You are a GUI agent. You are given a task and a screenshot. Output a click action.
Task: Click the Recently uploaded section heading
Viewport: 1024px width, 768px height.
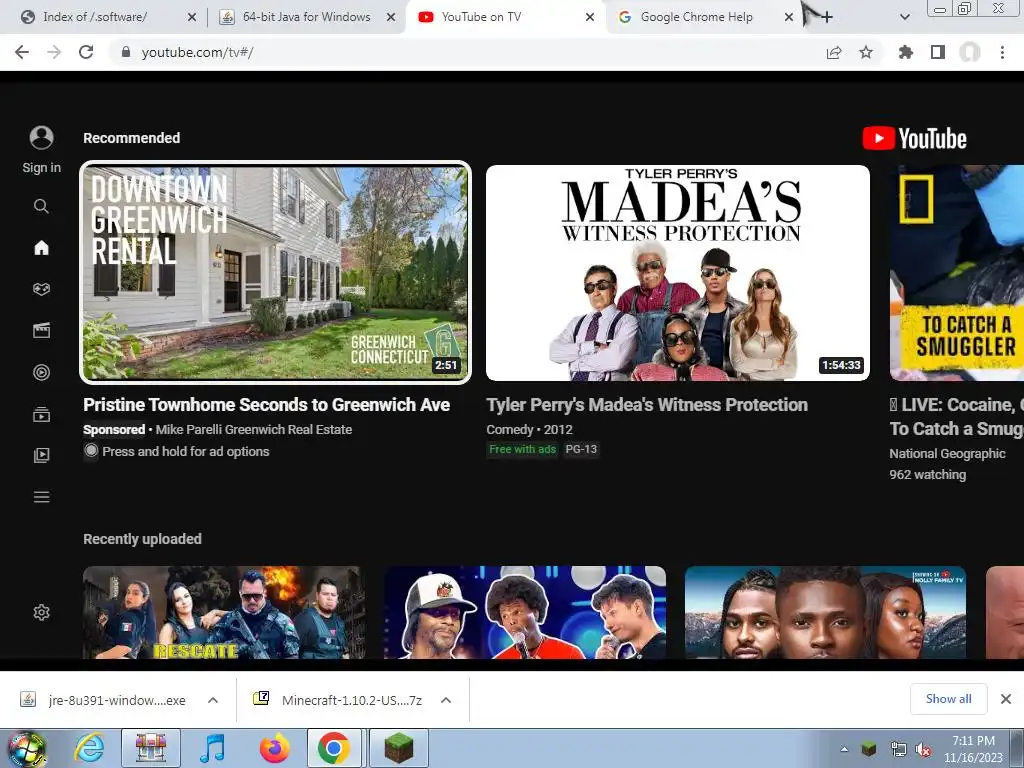click(x=142, y=539)
